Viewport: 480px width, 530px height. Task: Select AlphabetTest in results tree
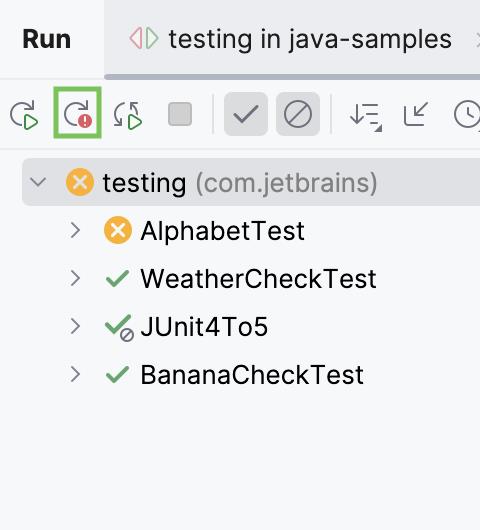[x=223, y=231]
